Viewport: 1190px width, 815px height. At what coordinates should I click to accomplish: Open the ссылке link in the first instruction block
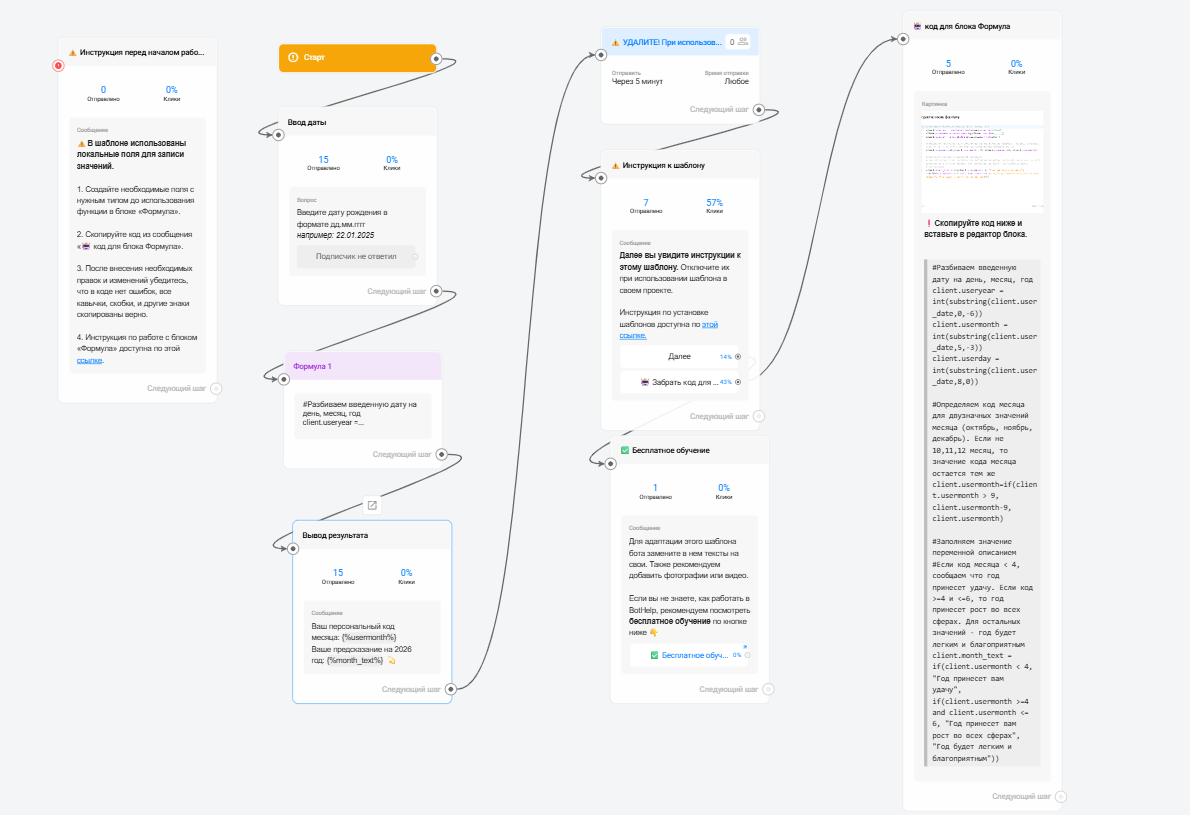pos(90,360)
